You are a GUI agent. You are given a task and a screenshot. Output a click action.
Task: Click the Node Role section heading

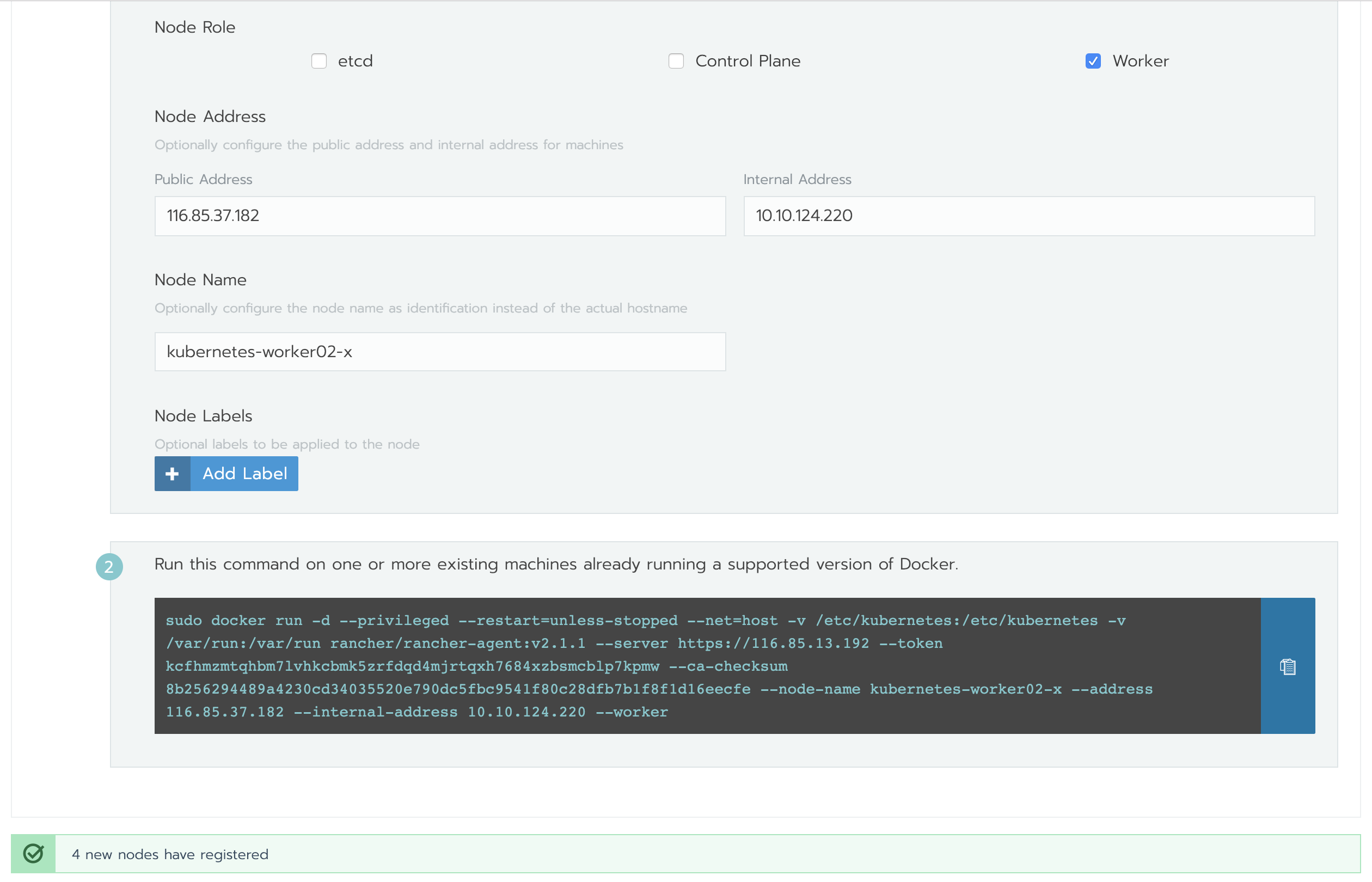[x=195, y=27]
